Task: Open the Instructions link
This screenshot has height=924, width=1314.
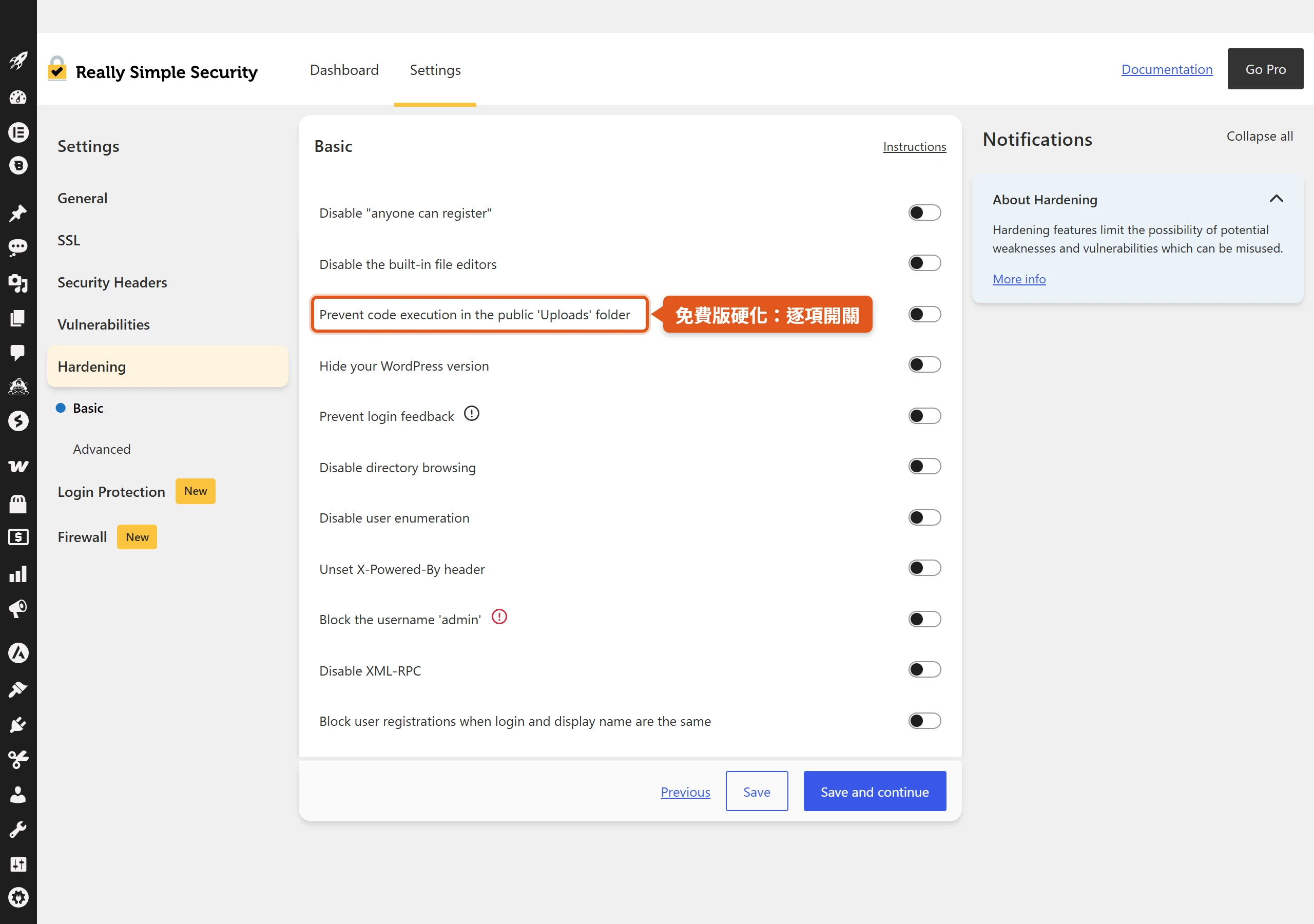Action: (x=915, y=147)
